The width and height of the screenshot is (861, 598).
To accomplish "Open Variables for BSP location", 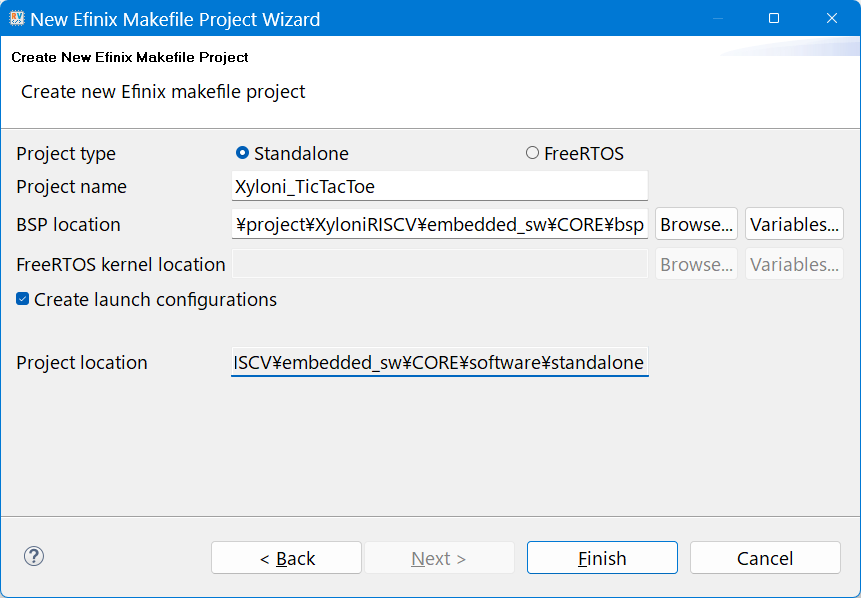I will point(794,224).
